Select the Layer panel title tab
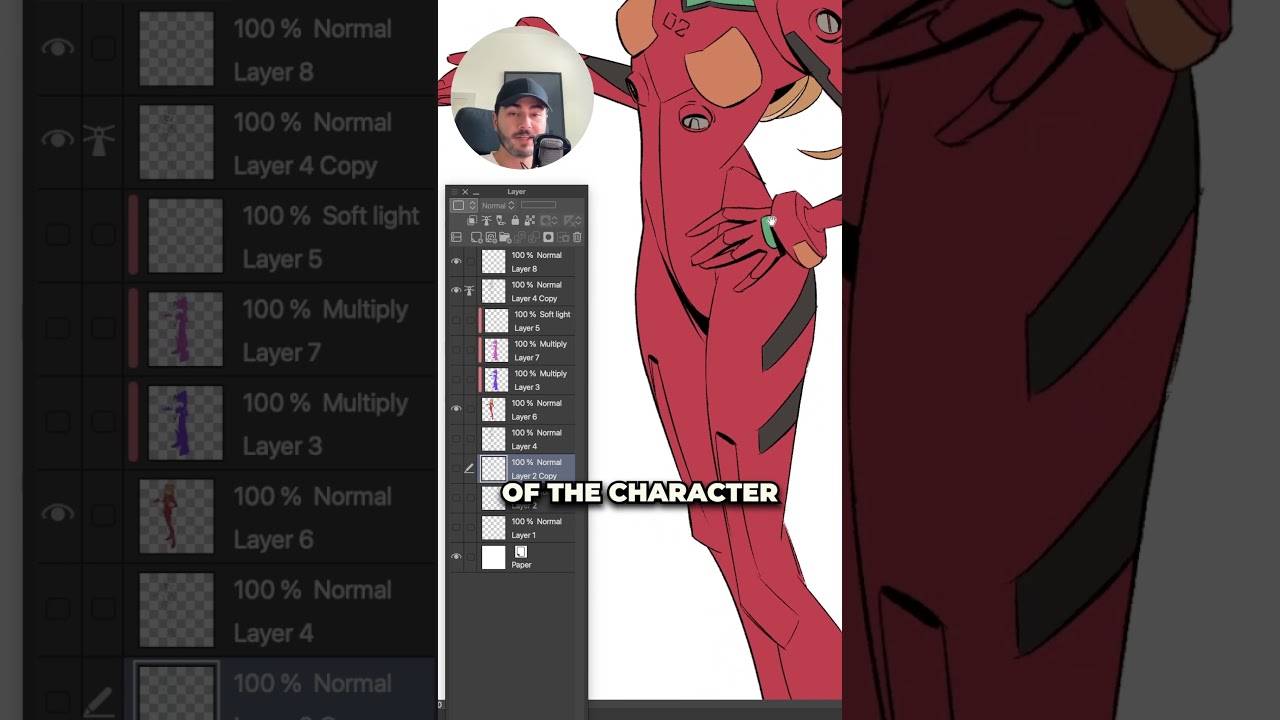The image size is (1280, 720). [516, 192]
